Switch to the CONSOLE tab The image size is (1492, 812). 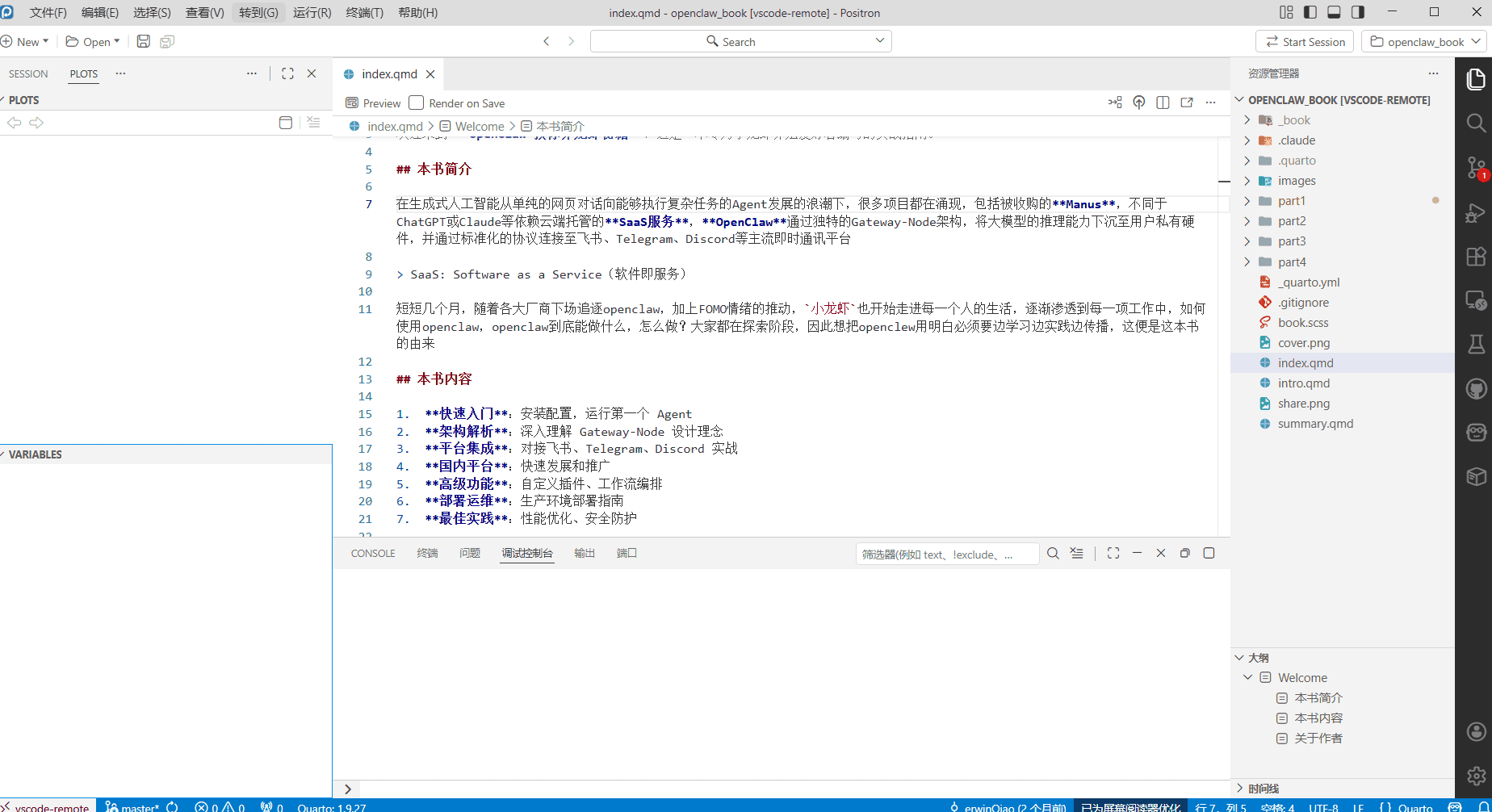373,553
